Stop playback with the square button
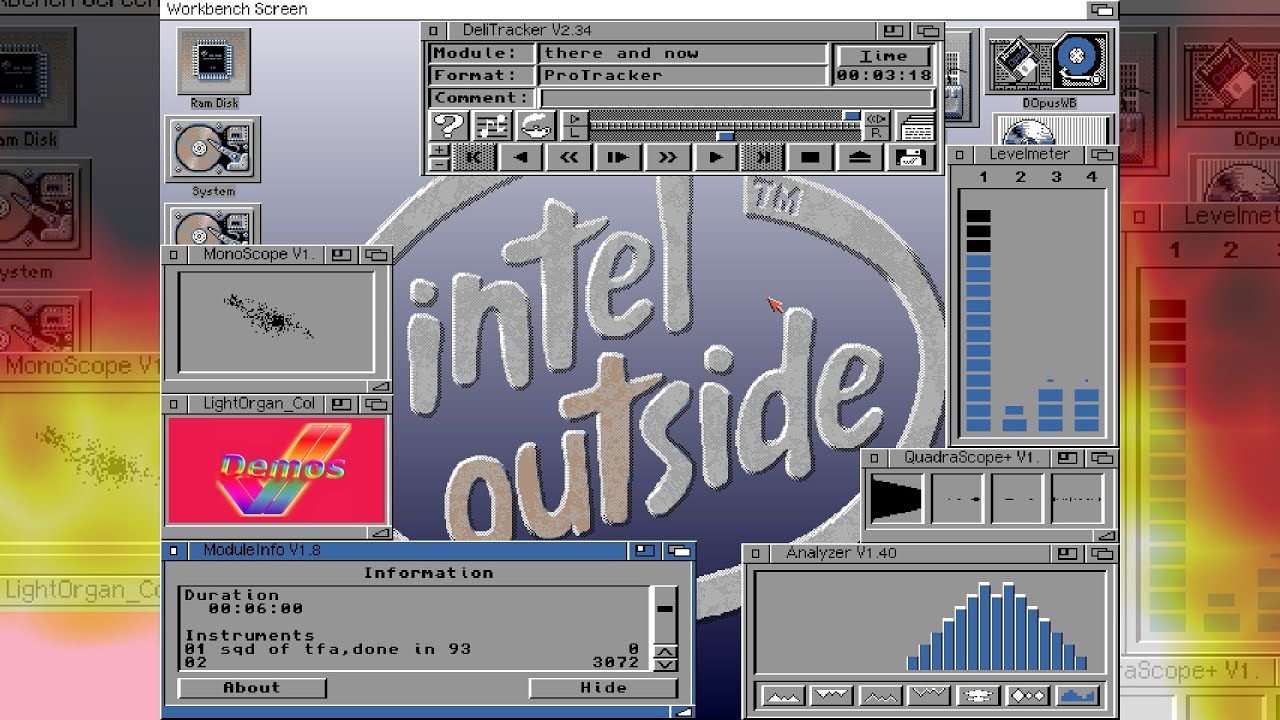Screen dimensions: 1280x720 pos(811,157)
